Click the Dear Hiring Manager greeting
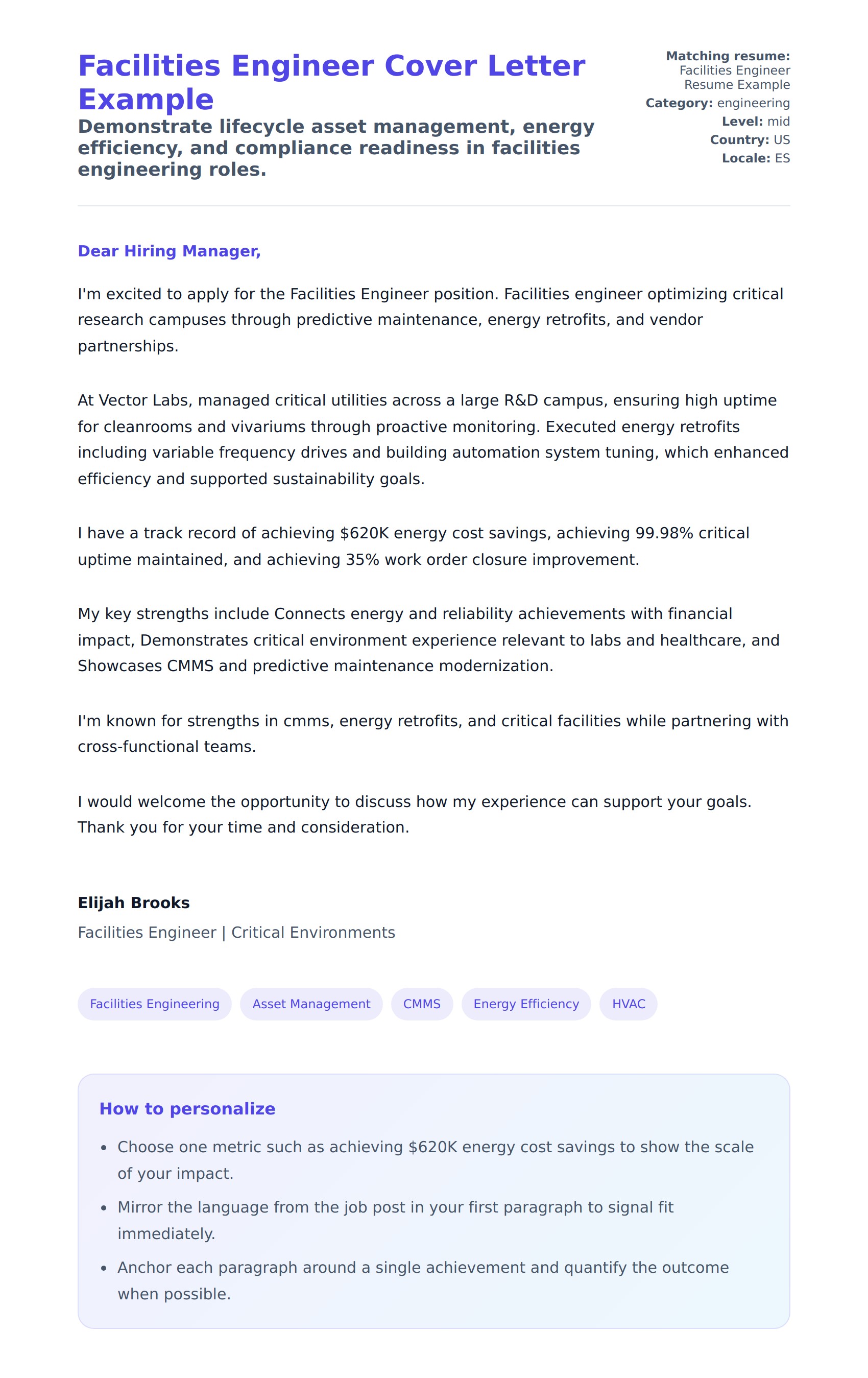Viewport: 868px width, 1378px height. pos(170,251)
